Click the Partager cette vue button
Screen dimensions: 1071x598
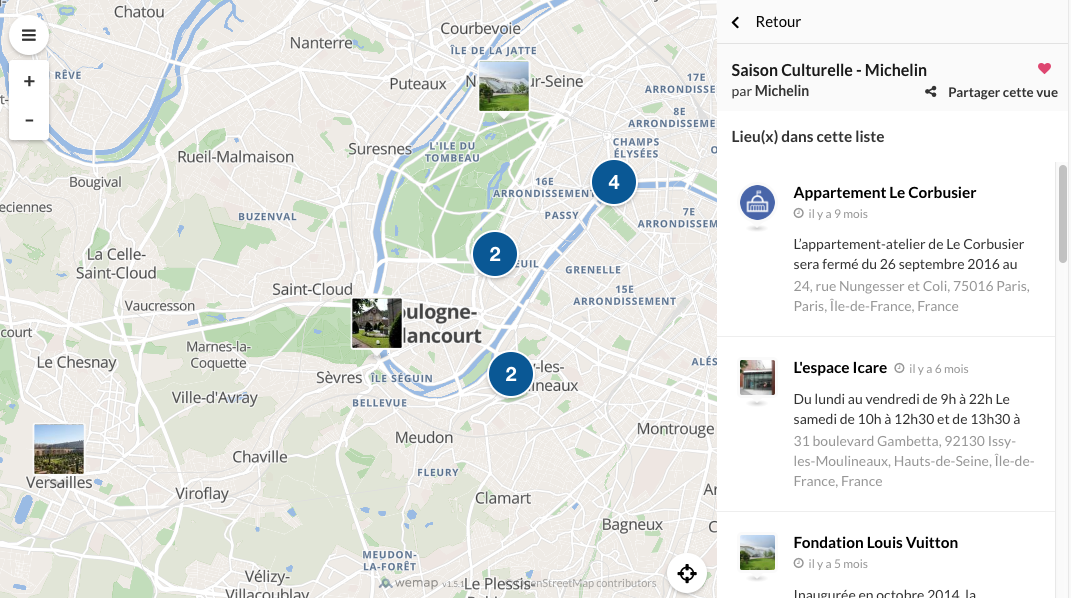(1002, 92)
